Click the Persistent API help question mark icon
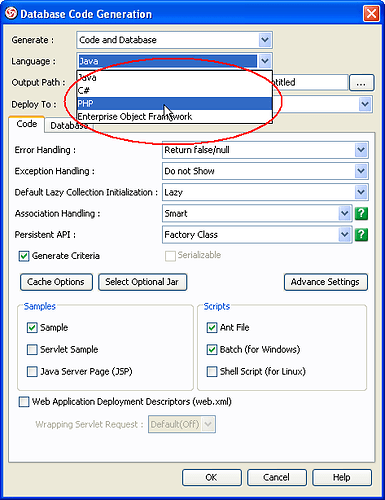 coord(361,235)
